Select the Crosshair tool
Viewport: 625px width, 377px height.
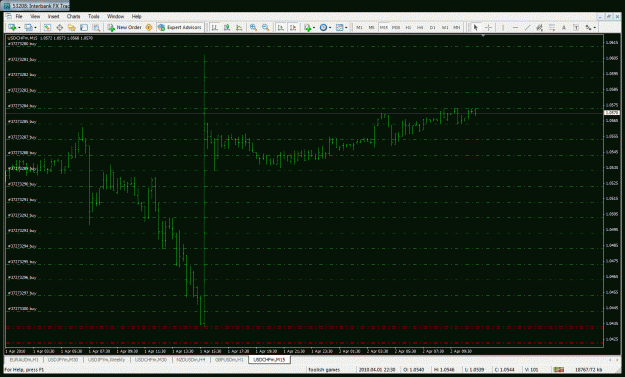(x=488, y=27)
